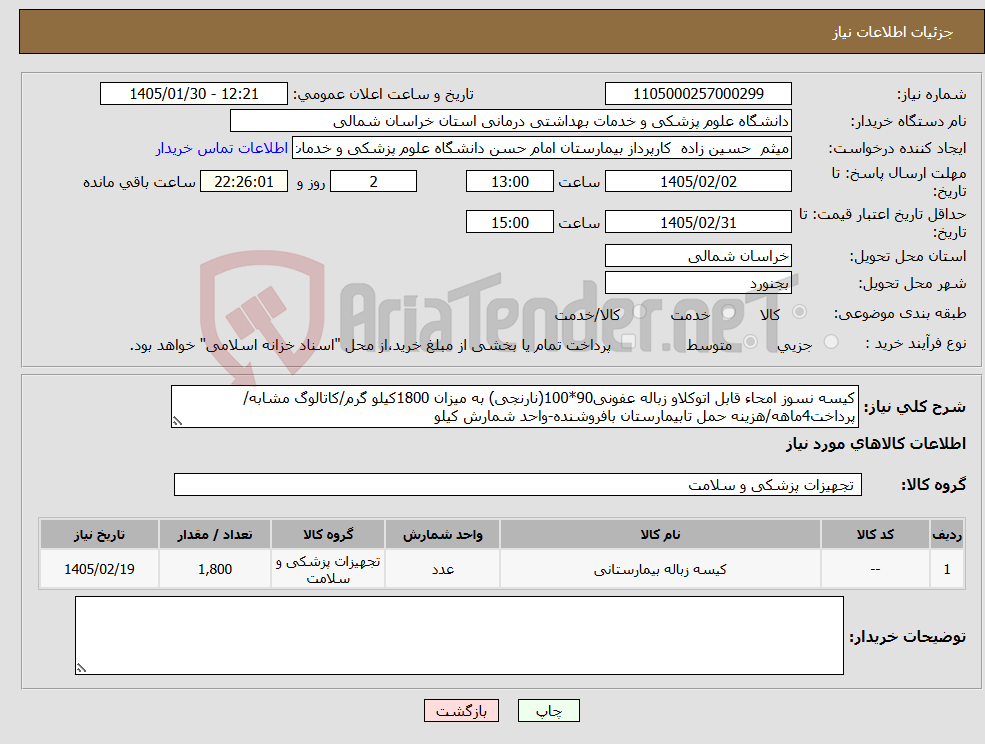Viewport: 985px width, 744px height.
Task: Click the price validity time 15:00
Action: [509, 222]
